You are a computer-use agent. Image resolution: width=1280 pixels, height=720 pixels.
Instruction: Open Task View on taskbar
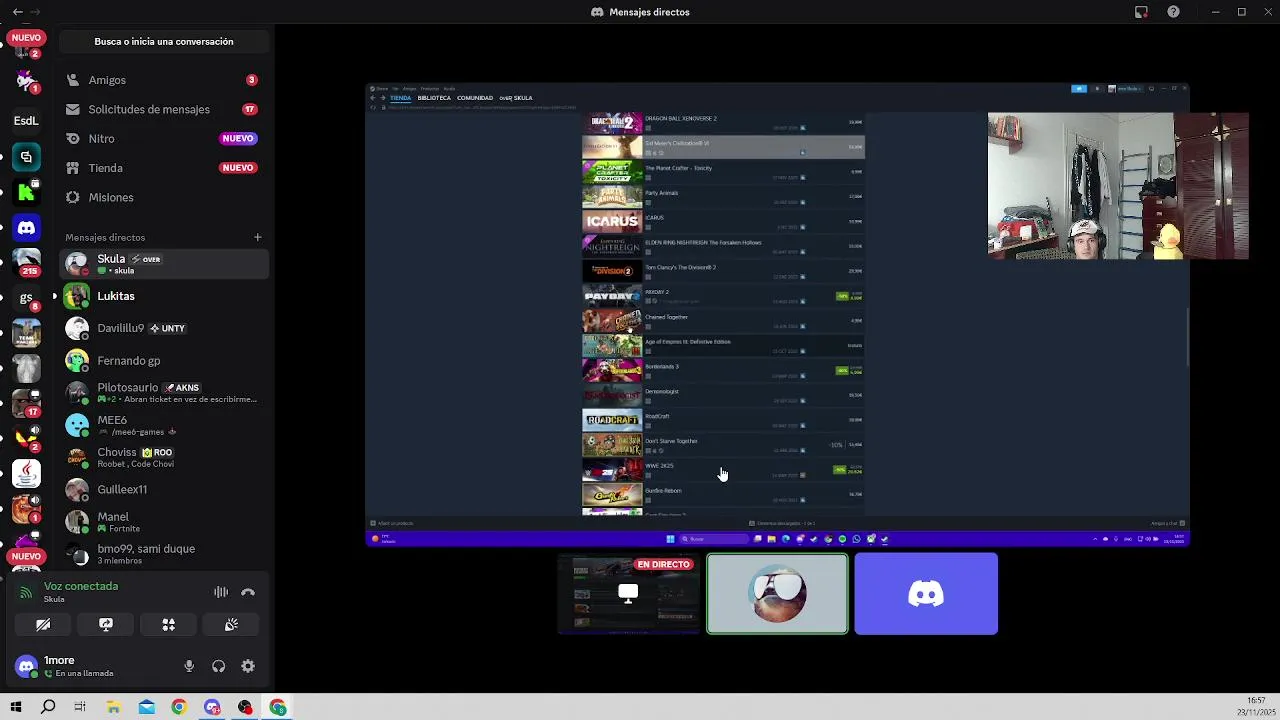coord(80,707)
